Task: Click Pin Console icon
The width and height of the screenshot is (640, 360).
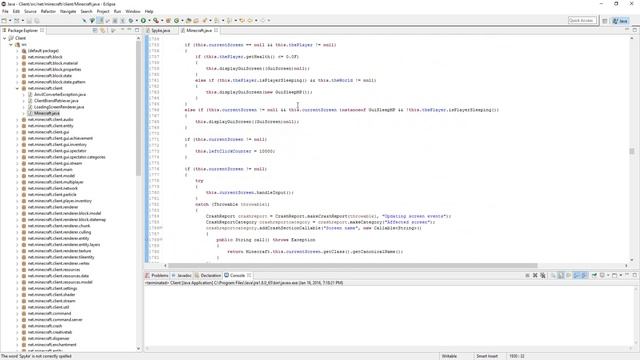Action: pos(594,276)
